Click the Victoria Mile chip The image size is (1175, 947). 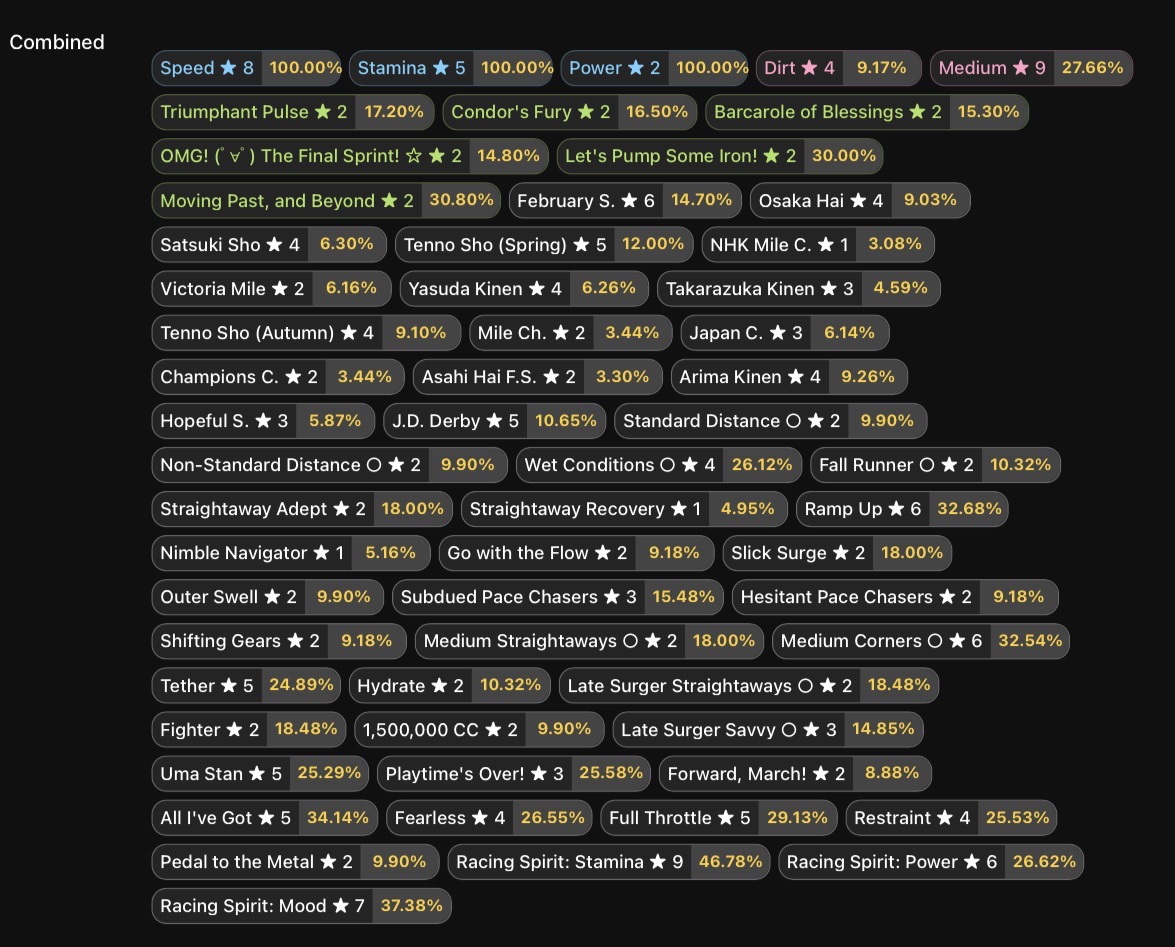[271, 288]
